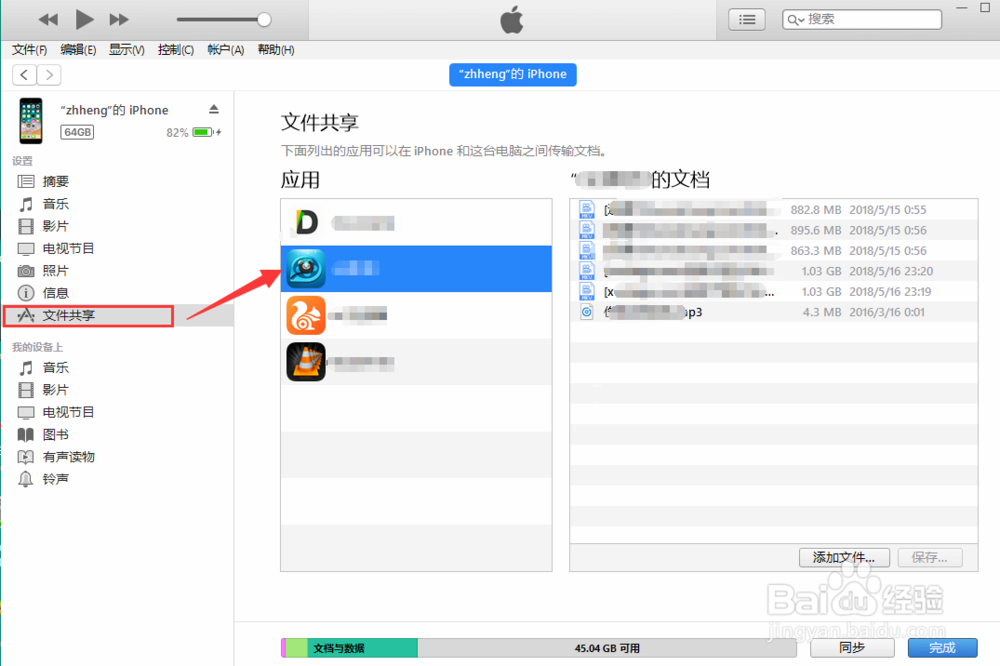Select the highlighted blue eye player app
Screen dimensions: 1000x666
(416, 269)
